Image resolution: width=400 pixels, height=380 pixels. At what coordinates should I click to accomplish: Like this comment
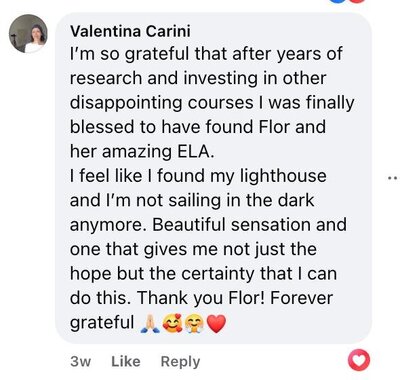click(x=126, y=361)
